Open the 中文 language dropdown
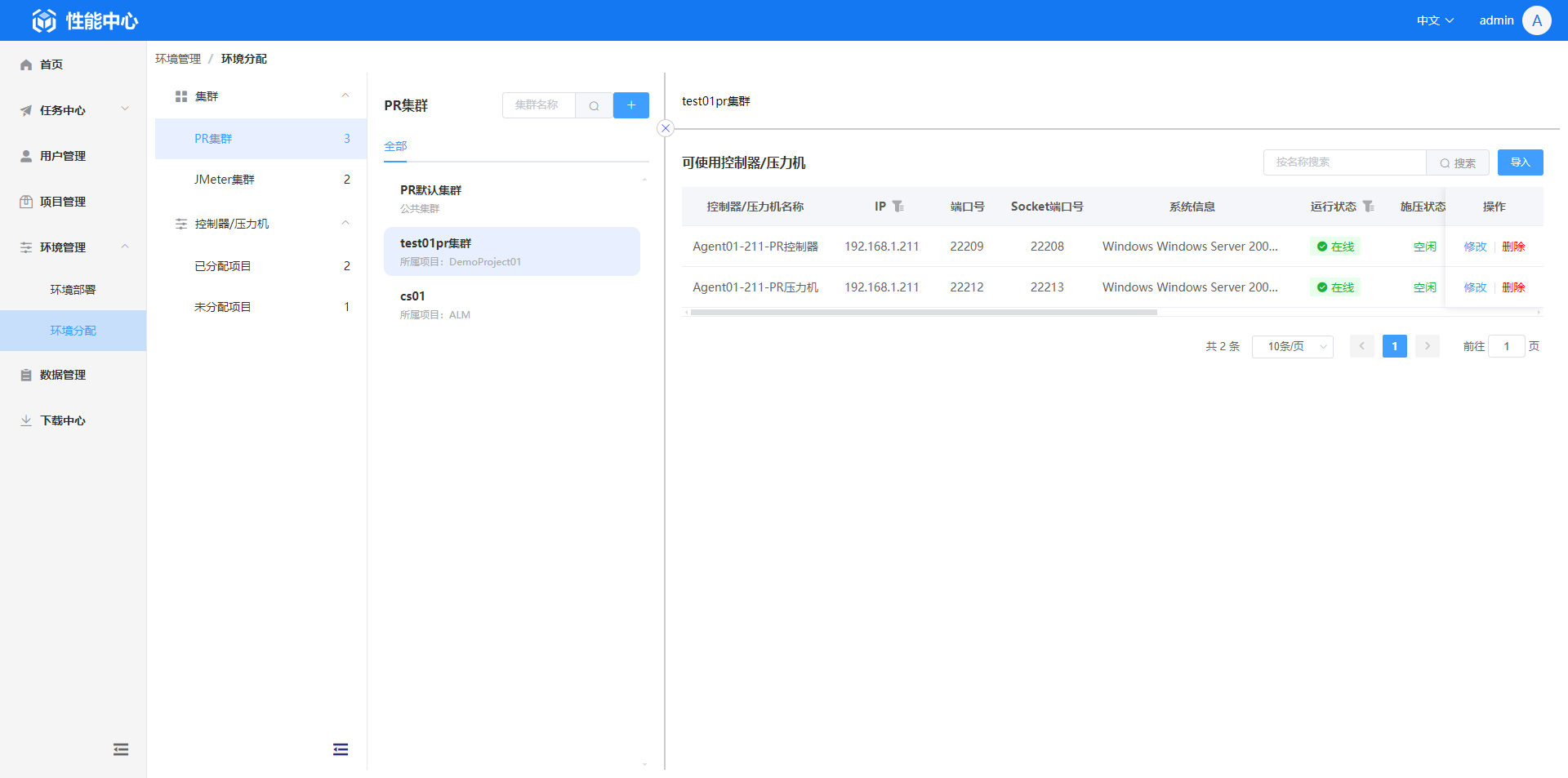1568x778 pixels. pyautogui.click(x=1435, y=20)
